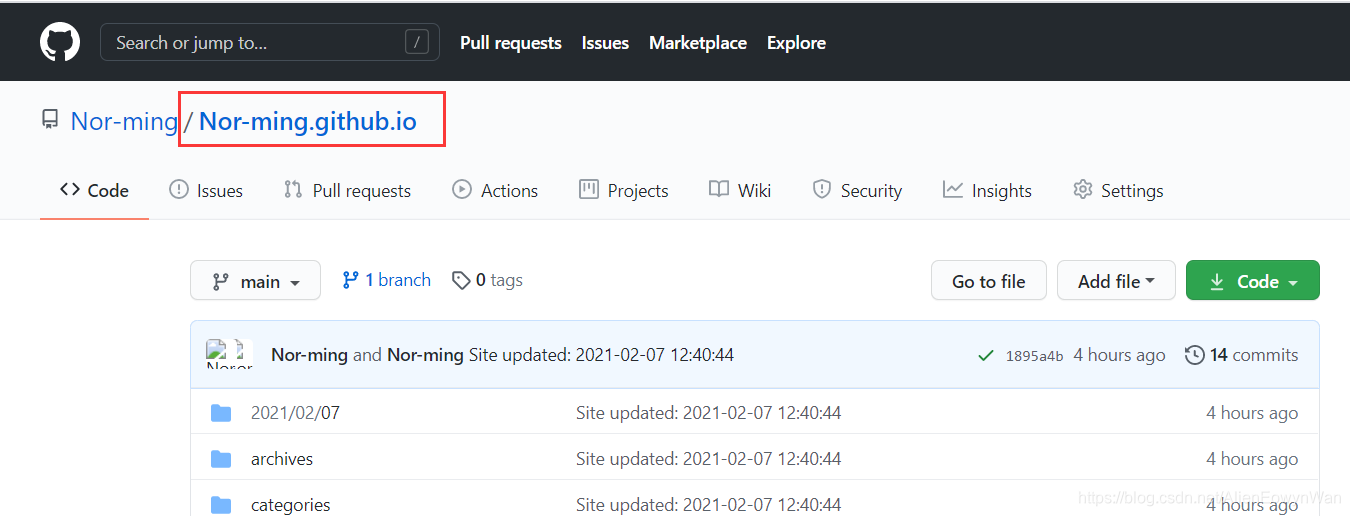Expand the main branch dropdown
The image size is (1350, 516).
(255, 280)
